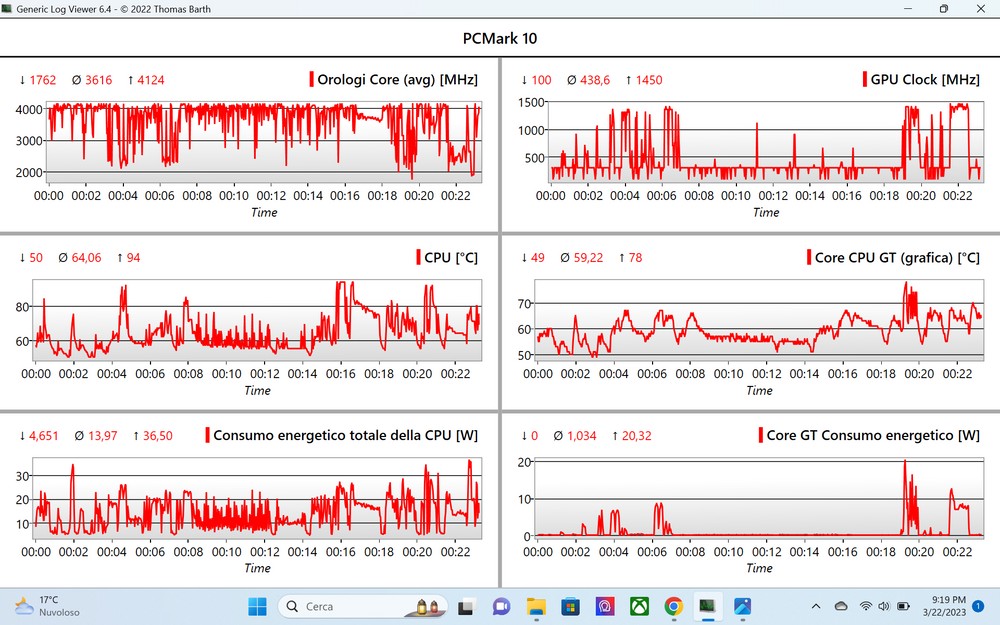
Task: Click the GPU Clock [MHz] legend
Action: [x=921, y=80]
